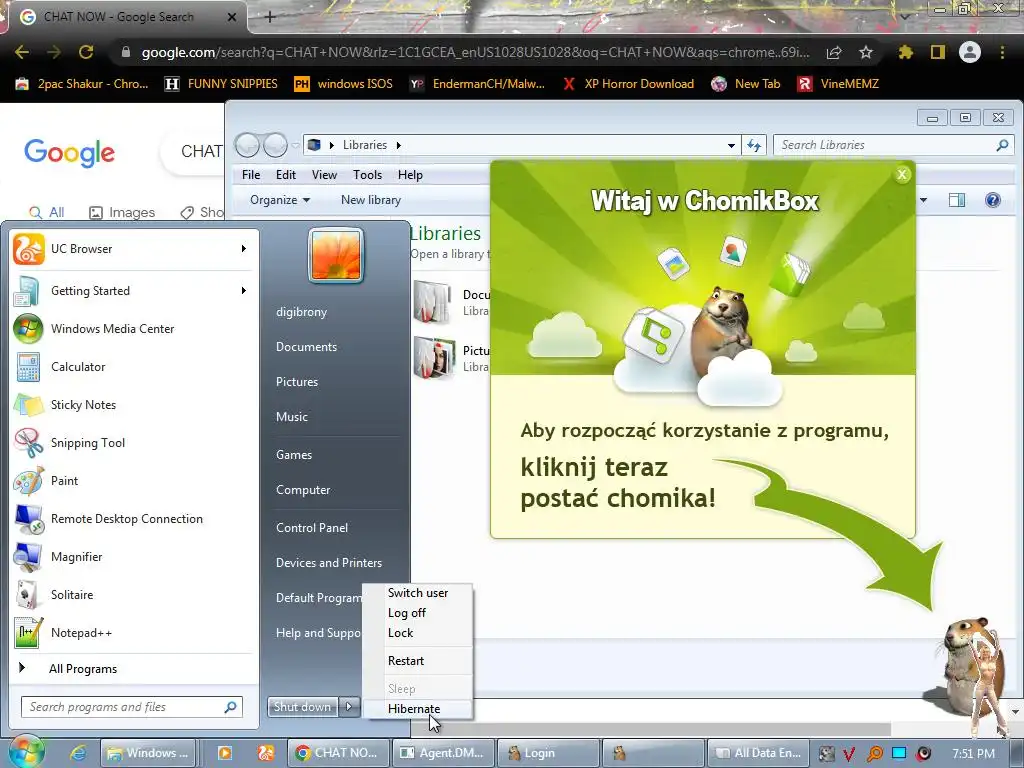Open Chrome extensions puzzle icon
The width and height of the screenshot is (1024, 768).
click(x=905, y=52)
